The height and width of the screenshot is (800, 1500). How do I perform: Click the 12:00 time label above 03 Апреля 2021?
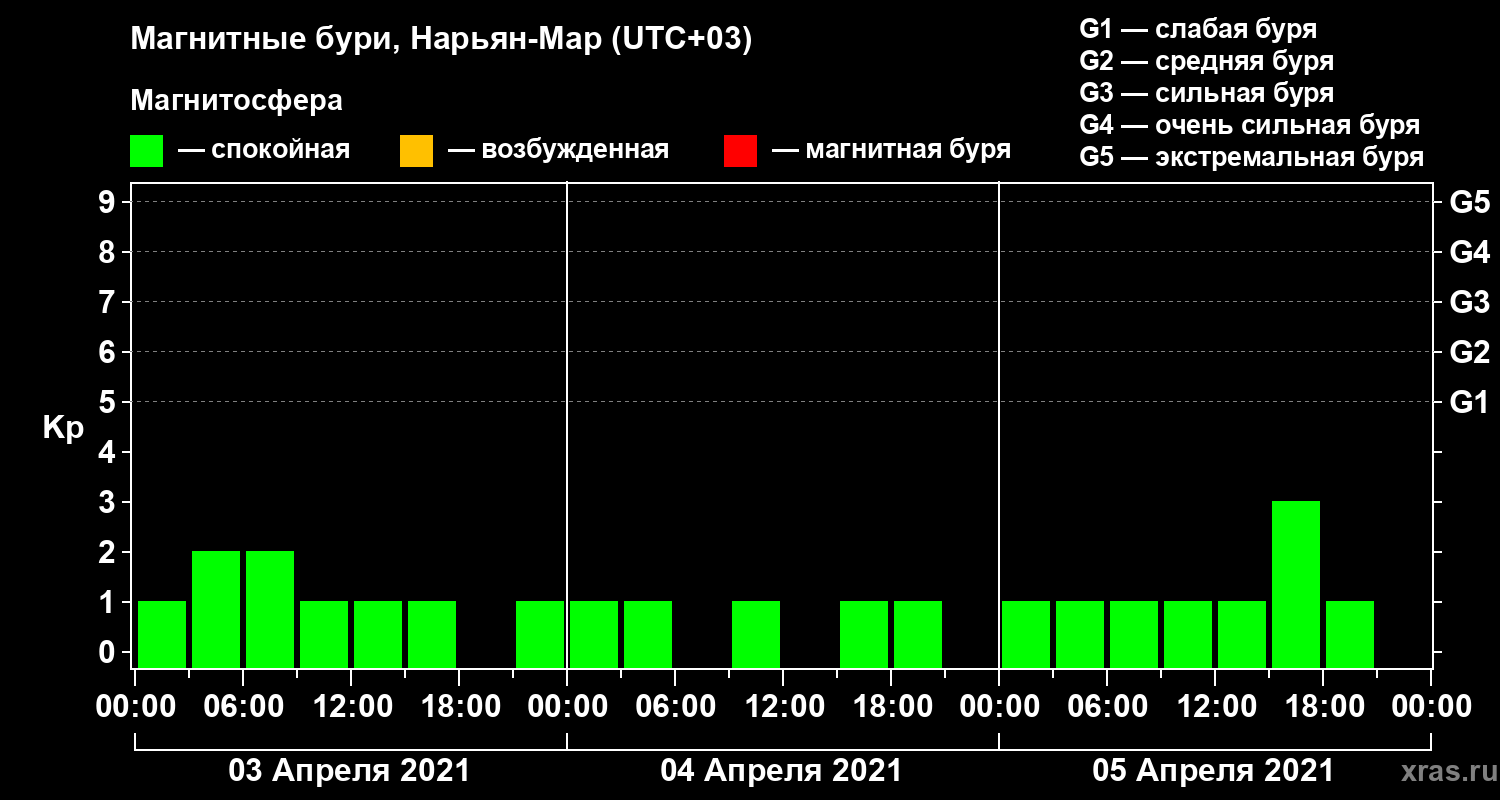coord(351,707)
